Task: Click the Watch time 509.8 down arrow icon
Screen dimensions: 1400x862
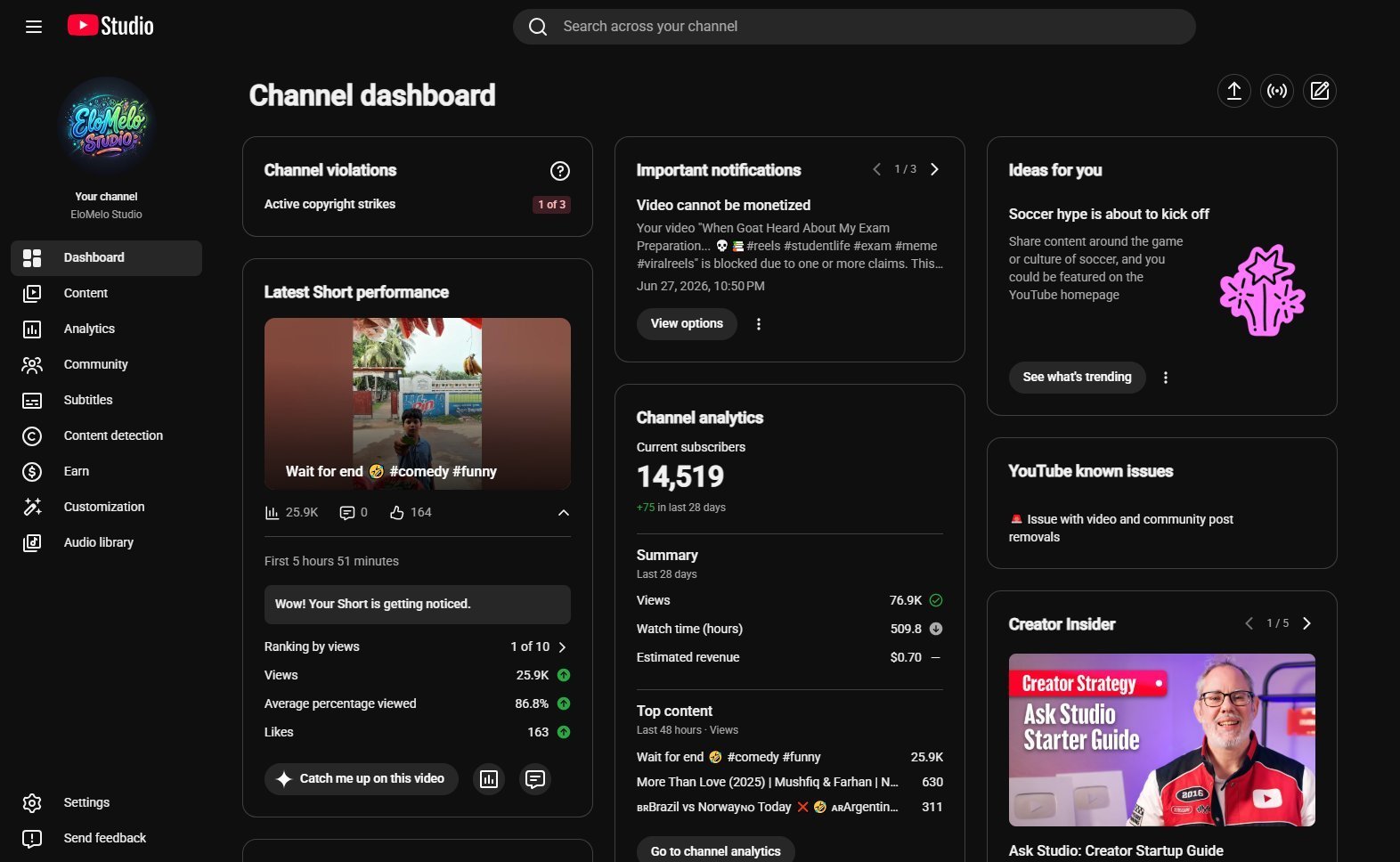Action: (936, 629)
